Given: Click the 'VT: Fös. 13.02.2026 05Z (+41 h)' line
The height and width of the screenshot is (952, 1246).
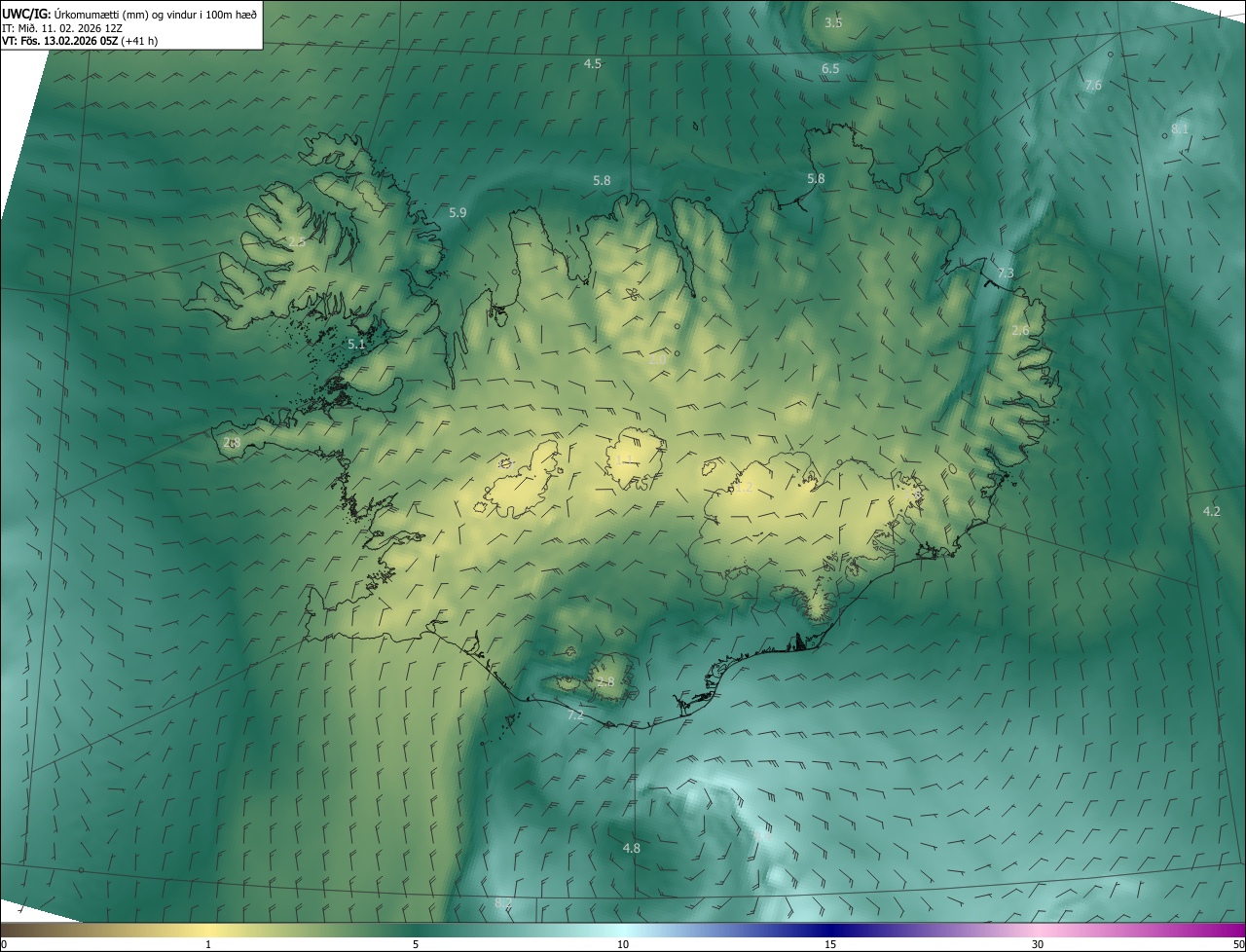Looking at the screenshot, I should [x=80, y=41].
